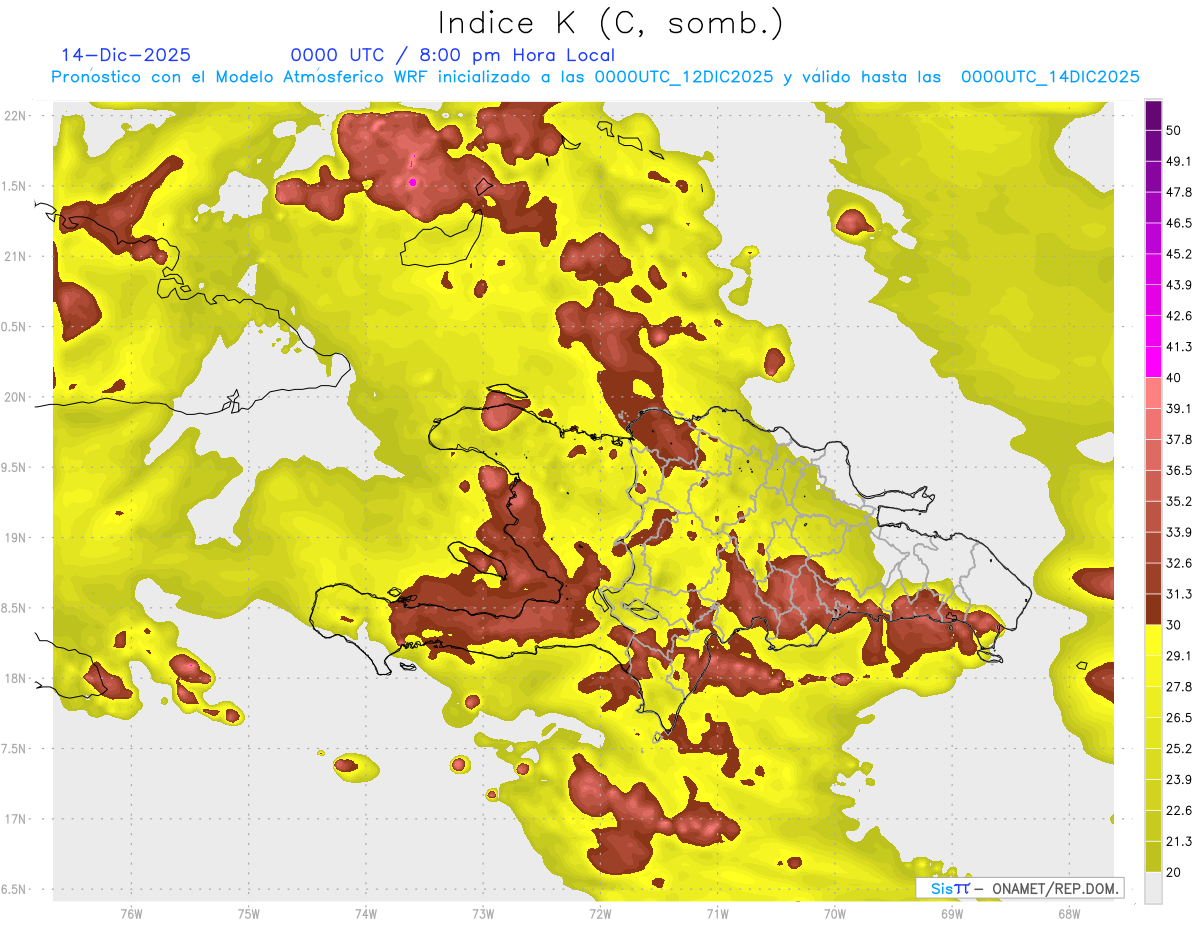
Task: Select the "74W" longitude label
Action: 366,913
